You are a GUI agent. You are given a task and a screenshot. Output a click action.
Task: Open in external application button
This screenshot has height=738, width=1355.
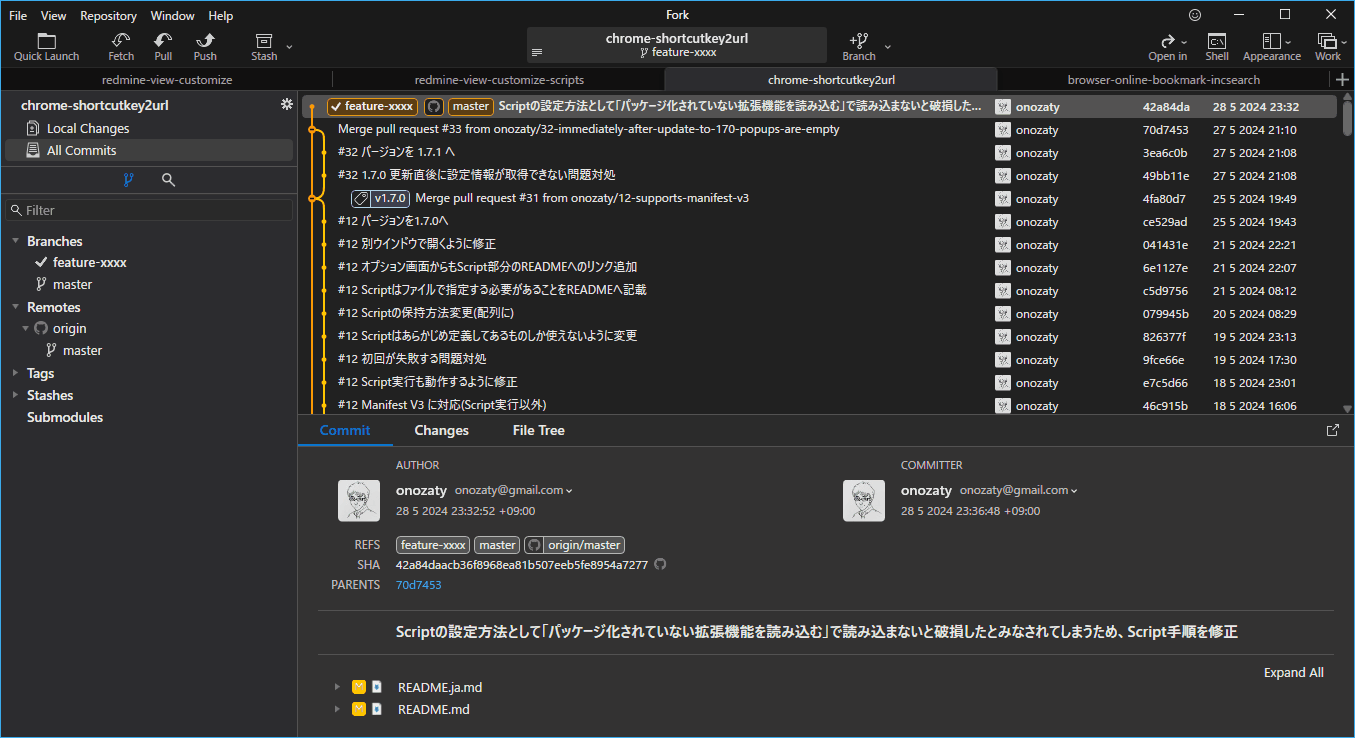(x=1167, y=46)
